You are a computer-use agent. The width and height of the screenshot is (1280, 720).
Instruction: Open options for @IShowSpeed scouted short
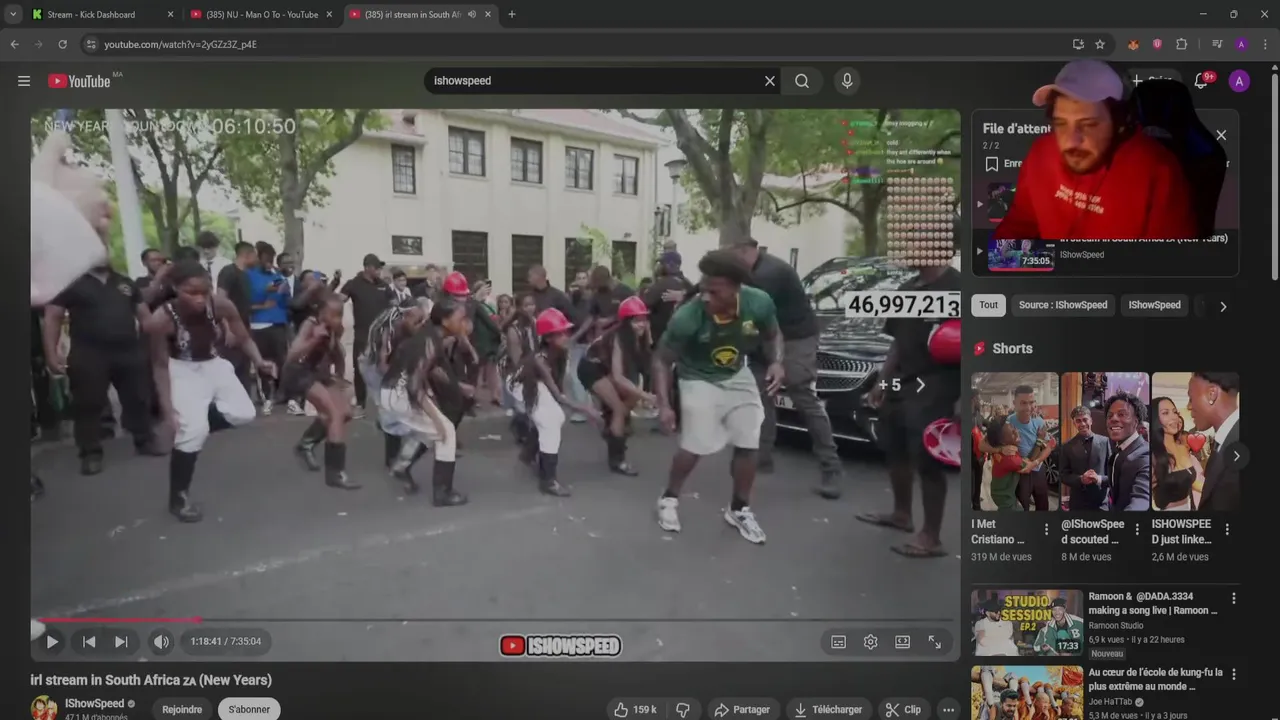coord(1137,529)
